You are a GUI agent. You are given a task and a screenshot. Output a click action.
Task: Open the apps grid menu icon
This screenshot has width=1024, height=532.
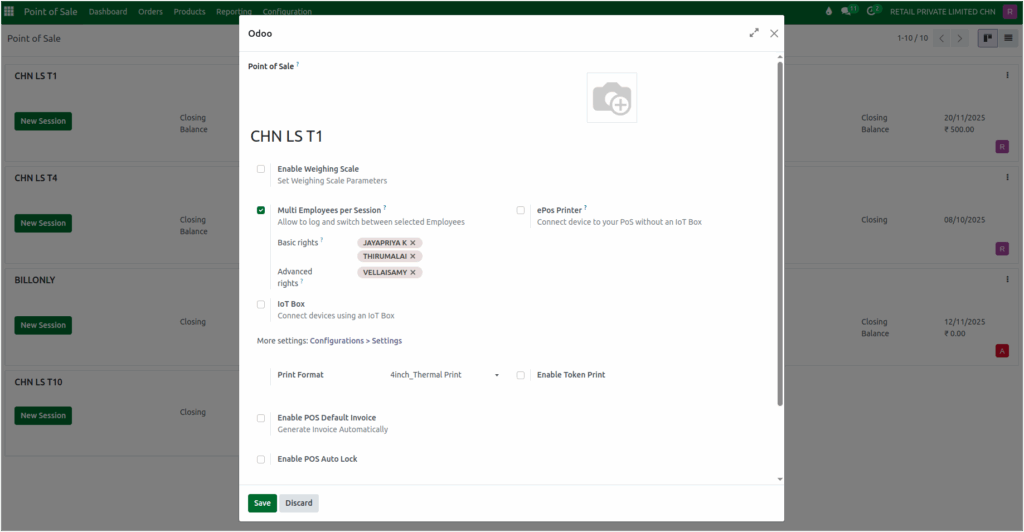click(x=9, y=11)
